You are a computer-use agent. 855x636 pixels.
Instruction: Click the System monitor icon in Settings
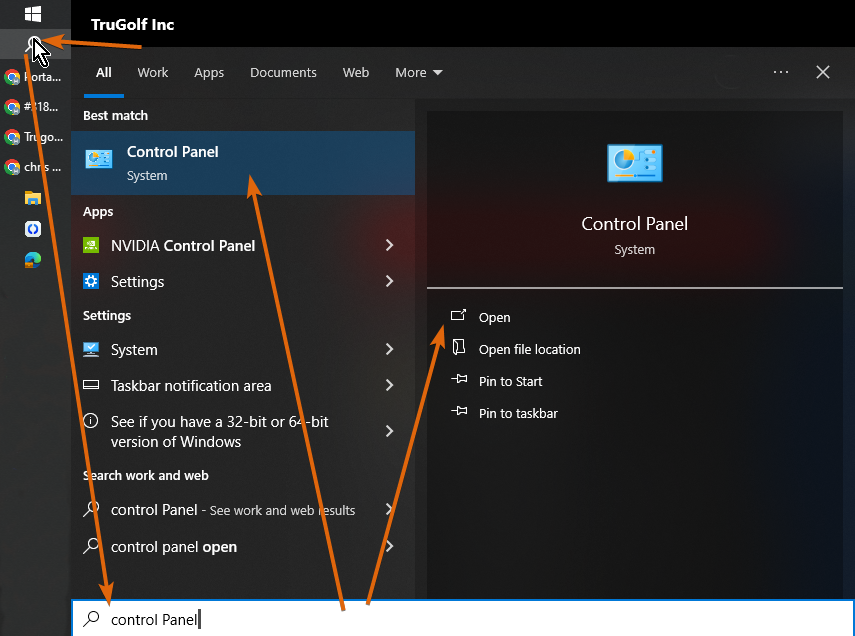(x=91, y=349)
